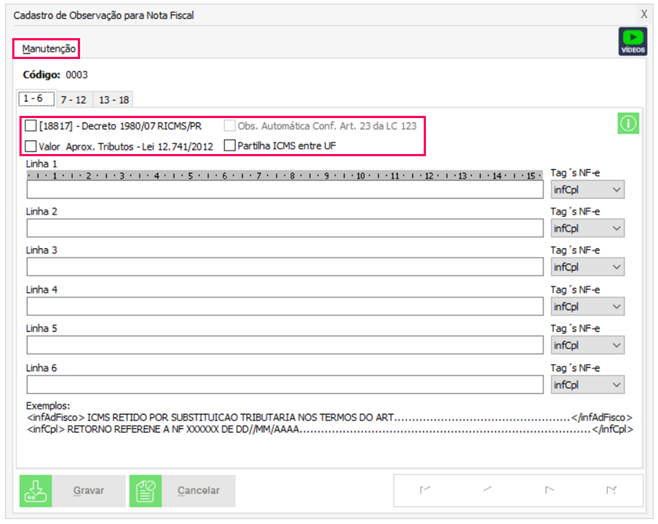
Task: Click the green information icon
Action: pyautogui.click(x=628, y=124)
